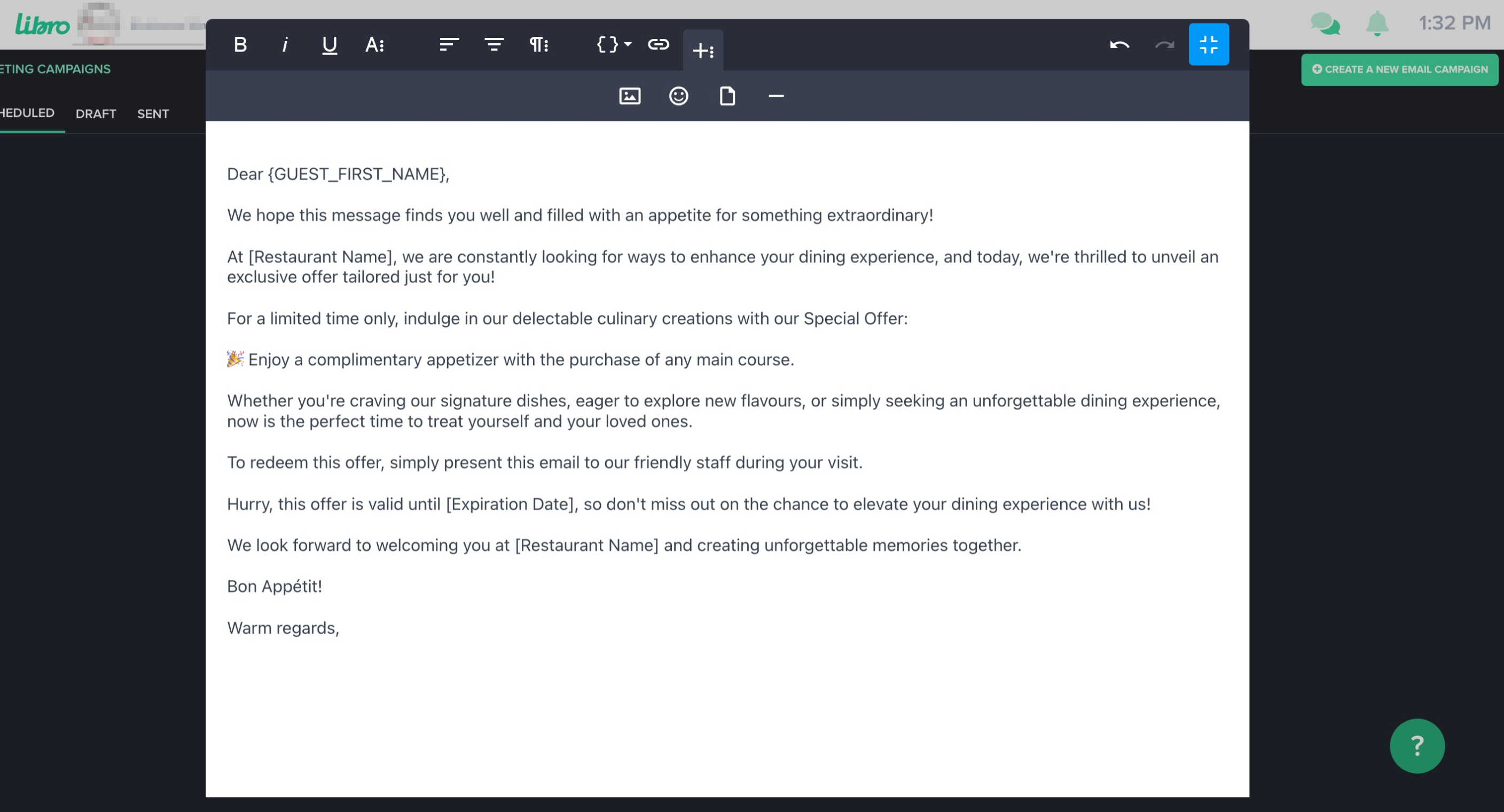This screenshot has height=812, width=1504.
Task: Toggle italic formatting
Action: pos(285,45)
